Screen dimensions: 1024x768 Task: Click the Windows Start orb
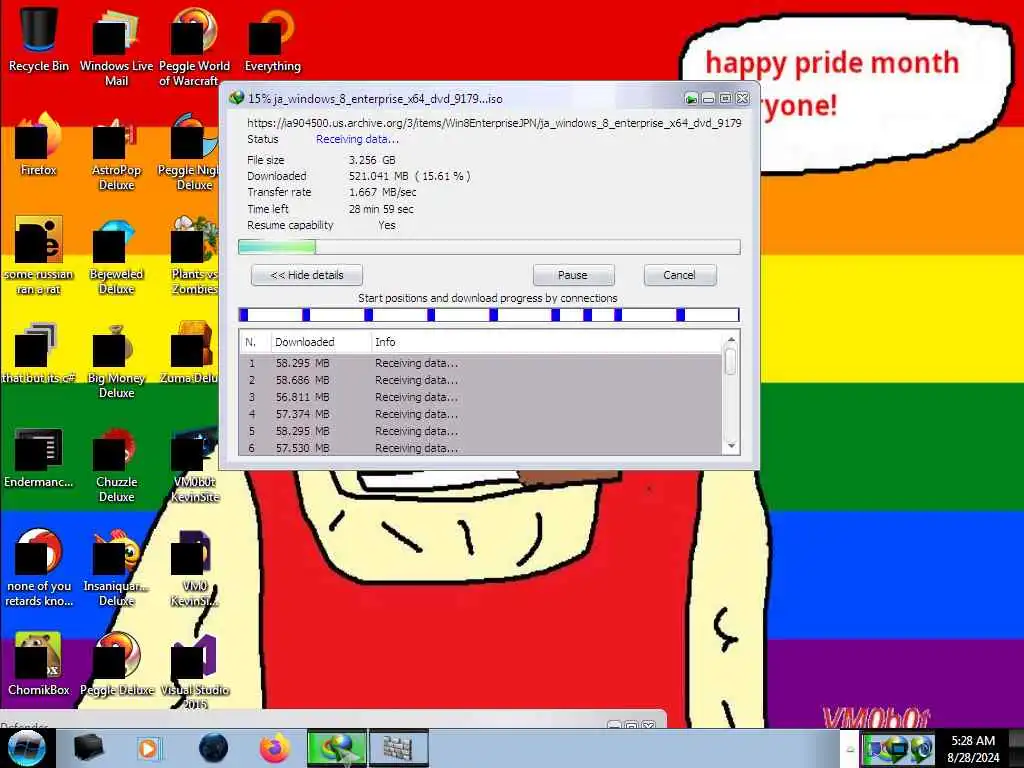[26, 748]
